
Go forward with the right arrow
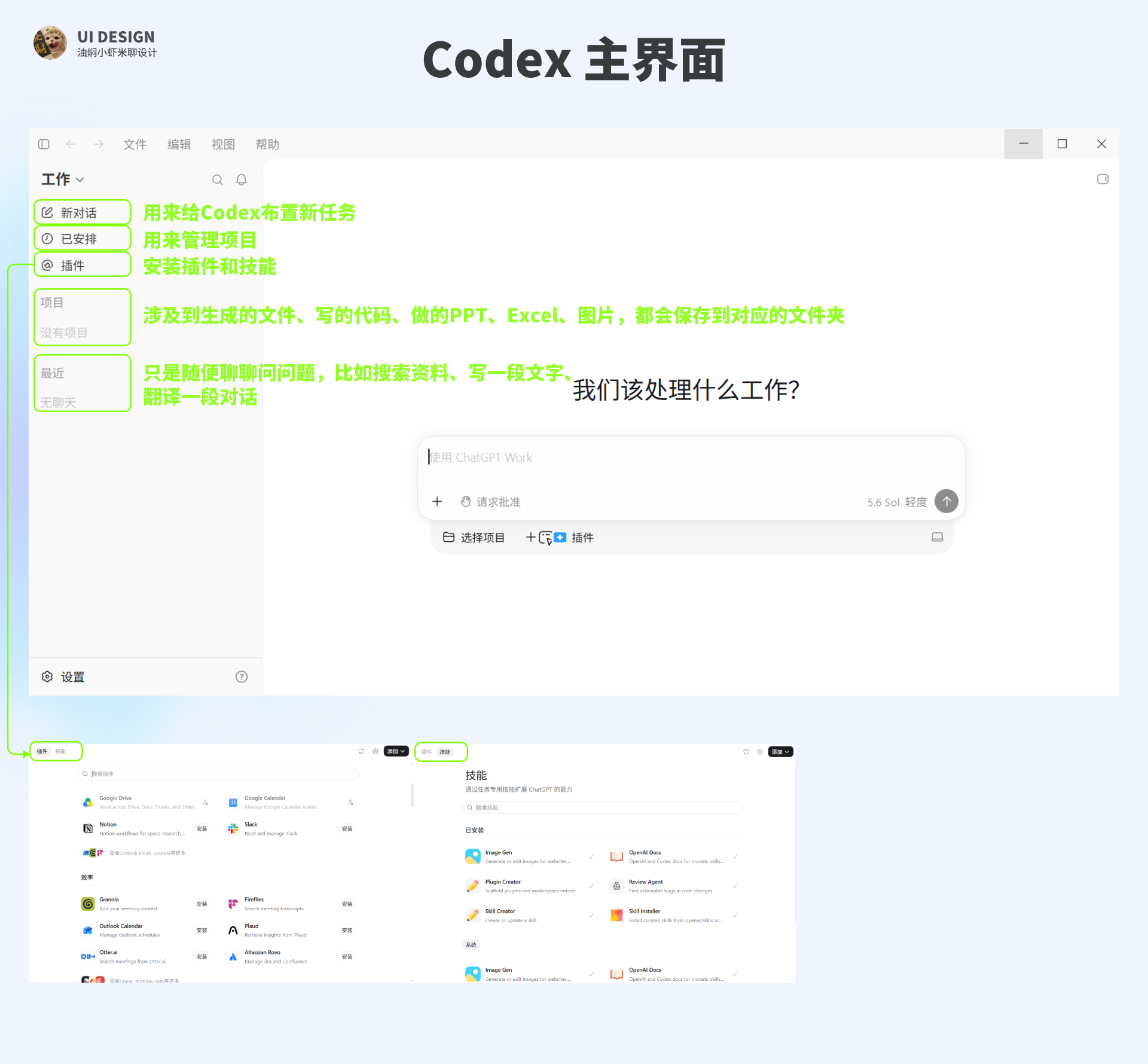[x=99, y=144]
